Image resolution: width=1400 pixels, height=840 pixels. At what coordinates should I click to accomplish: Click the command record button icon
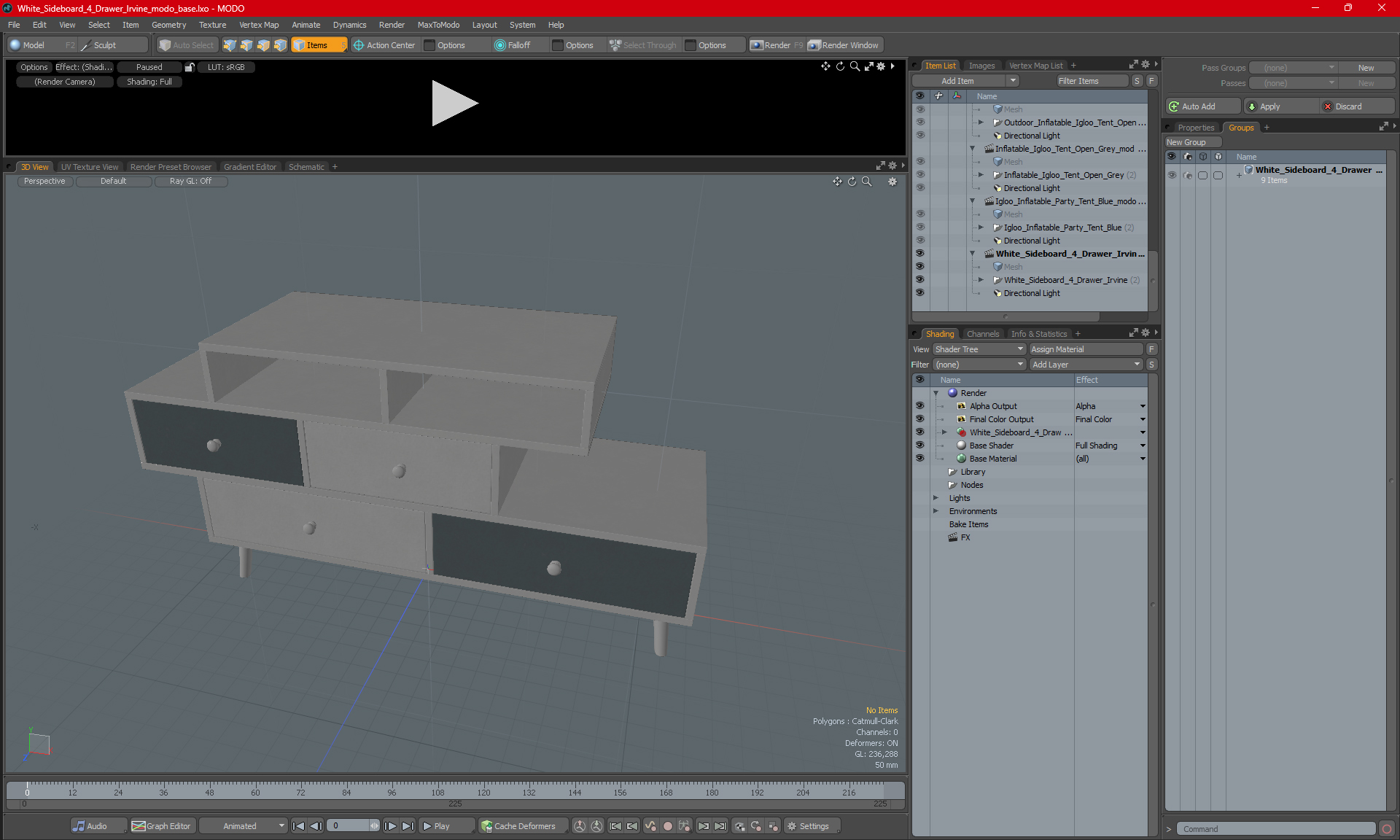[x=1387, y=829]
